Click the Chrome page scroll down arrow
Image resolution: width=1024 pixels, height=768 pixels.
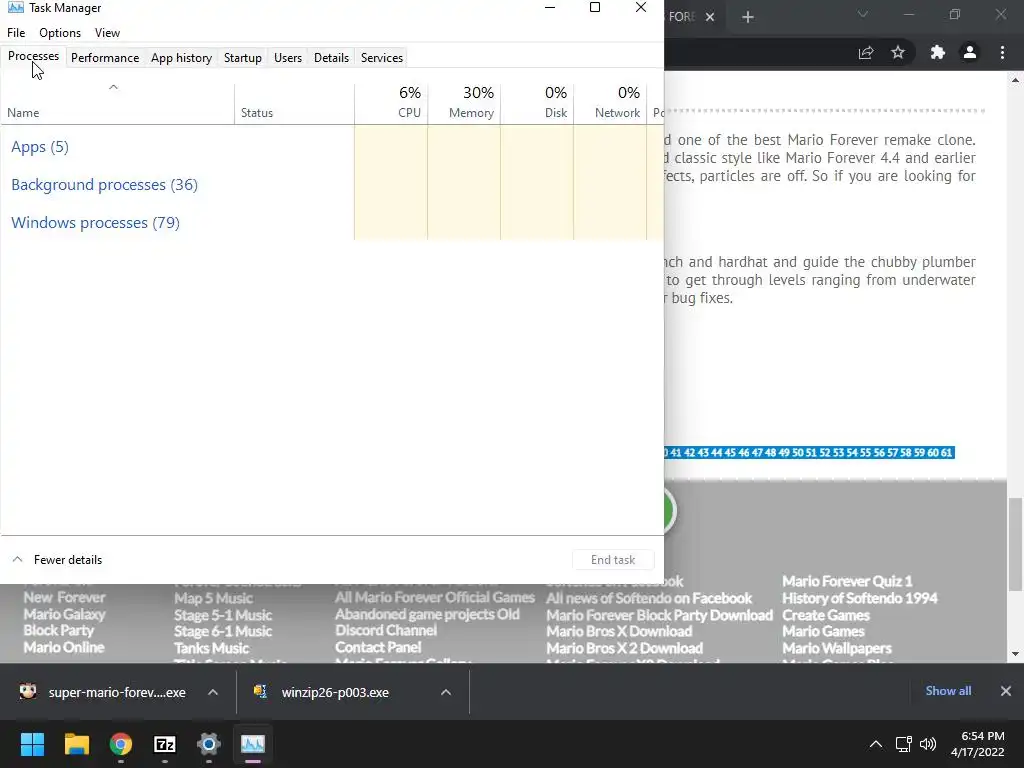tap(1015, 654)
